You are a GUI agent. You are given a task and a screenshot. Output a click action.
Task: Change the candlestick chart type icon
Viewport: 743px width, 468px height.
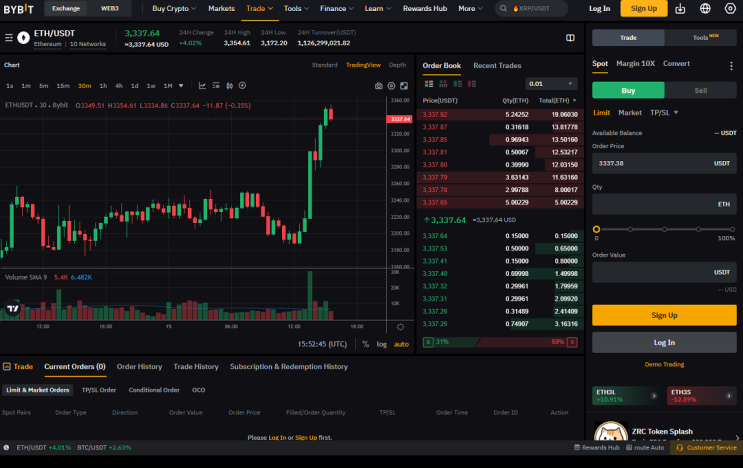229,86
